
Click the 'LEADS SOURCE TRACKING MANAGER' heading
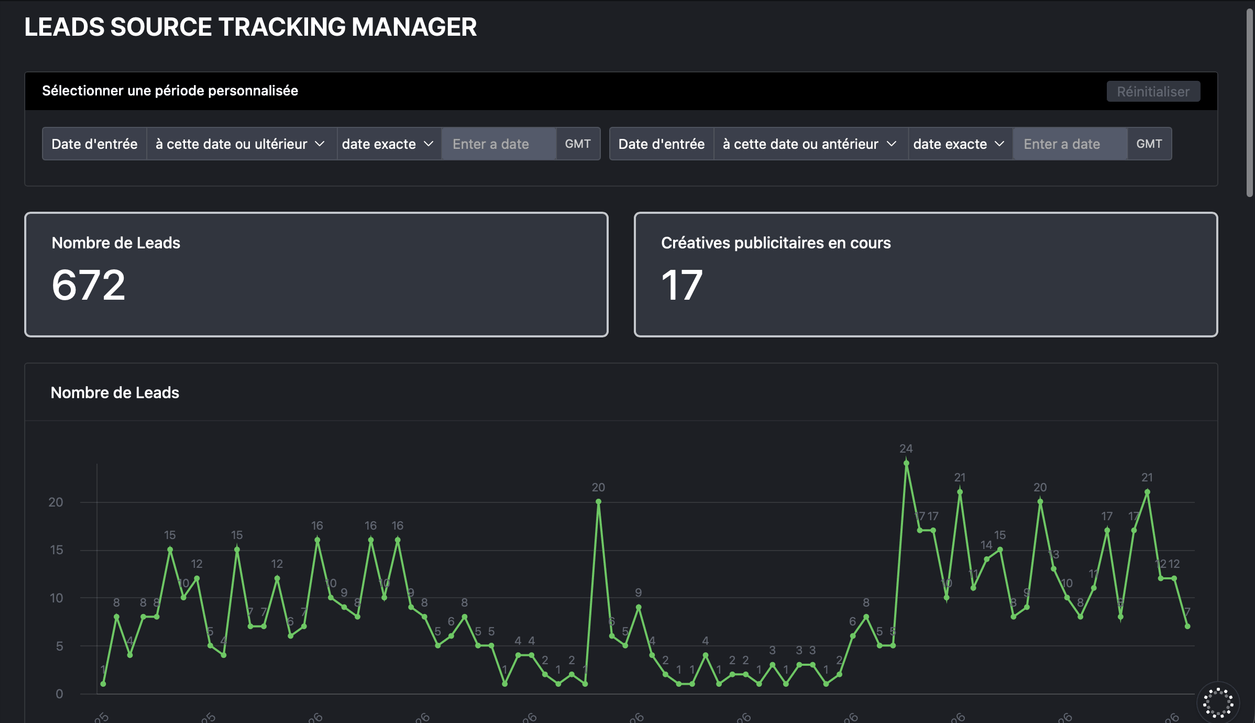[x=250, y=28]
